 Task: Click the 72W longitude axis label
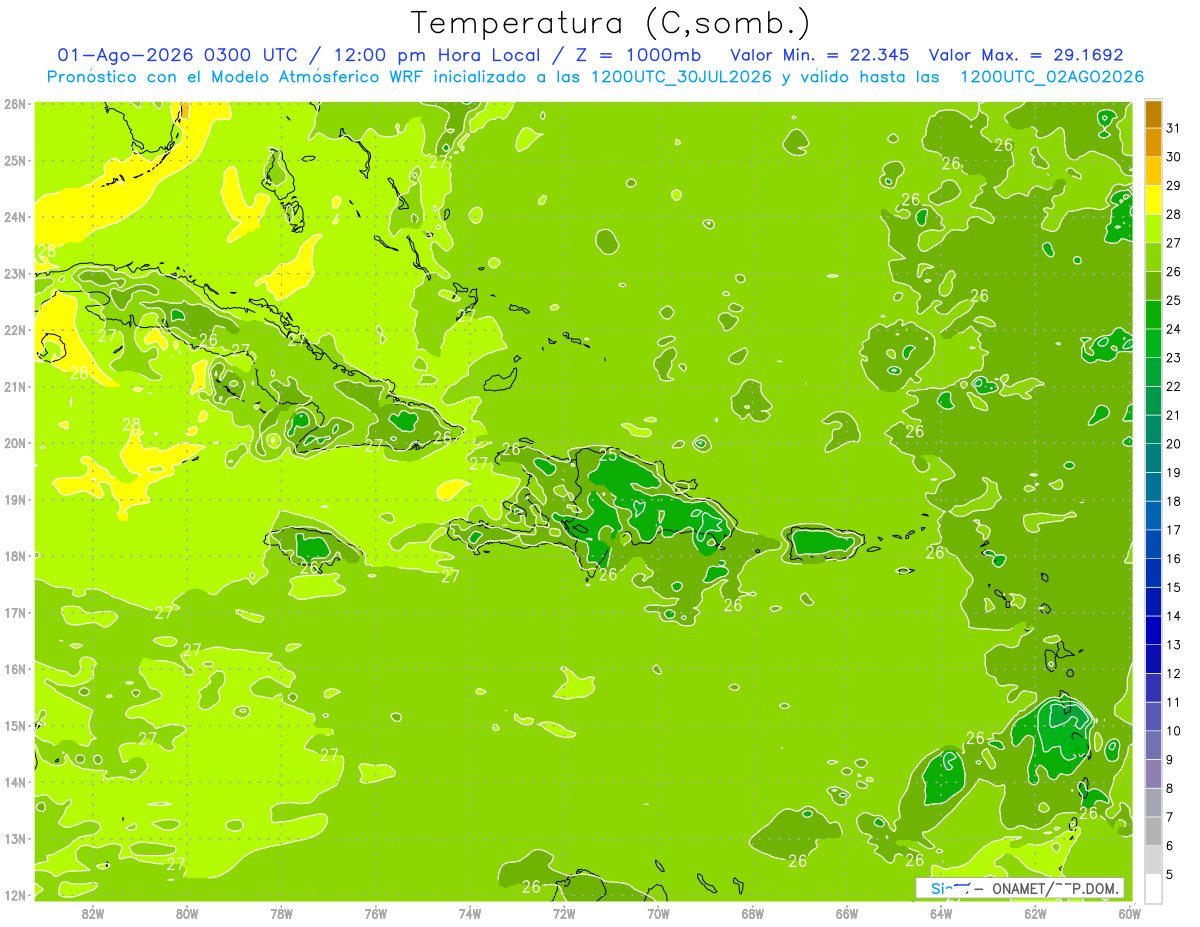pos(564,913)
